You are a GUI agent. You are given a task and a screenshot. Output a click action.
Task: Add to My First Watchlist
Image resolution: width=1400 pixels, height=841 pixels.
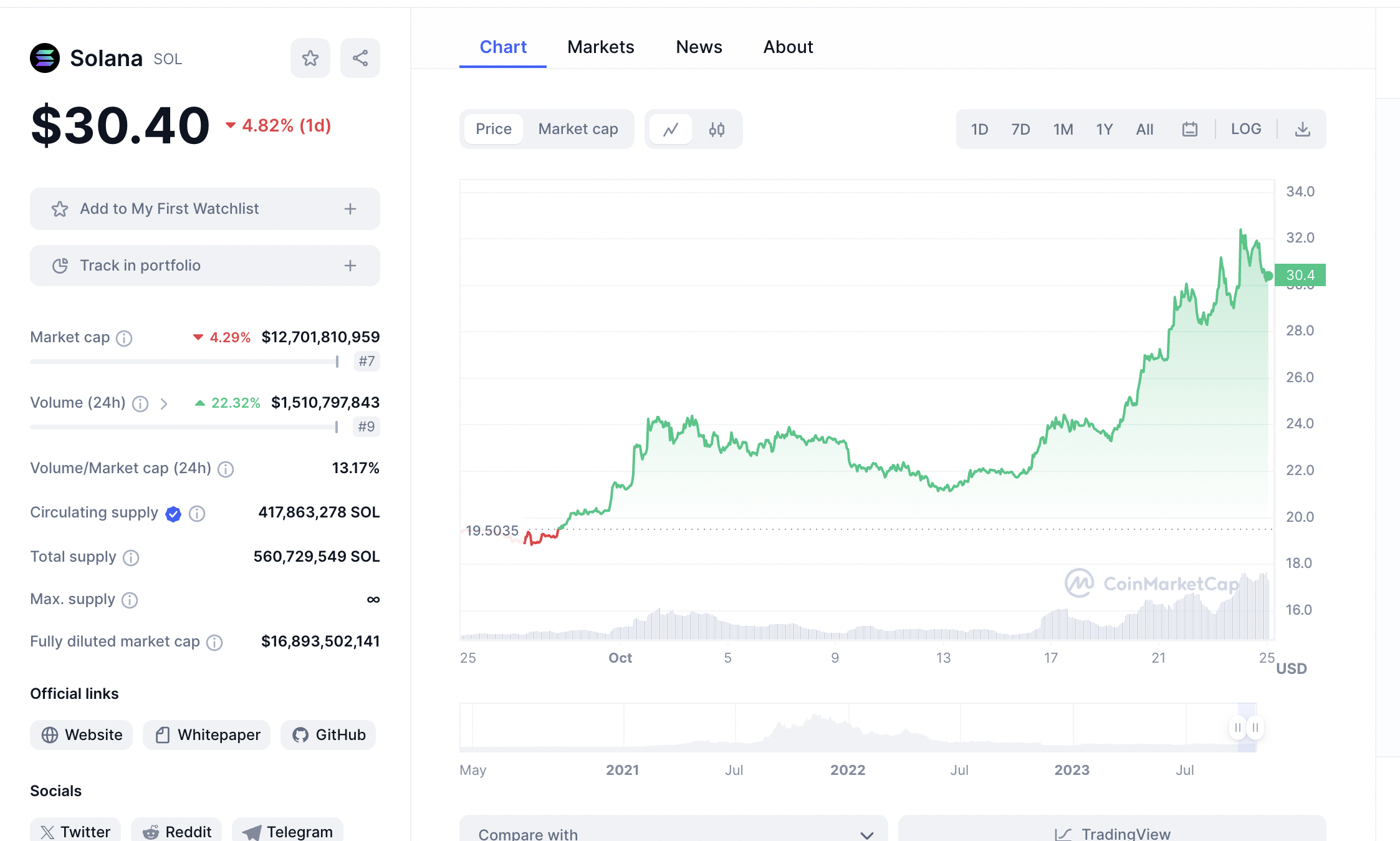coord(205,209)
